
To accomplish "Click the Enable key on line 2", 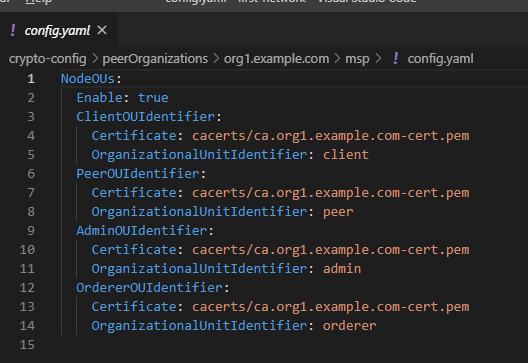I will (99, 98).
